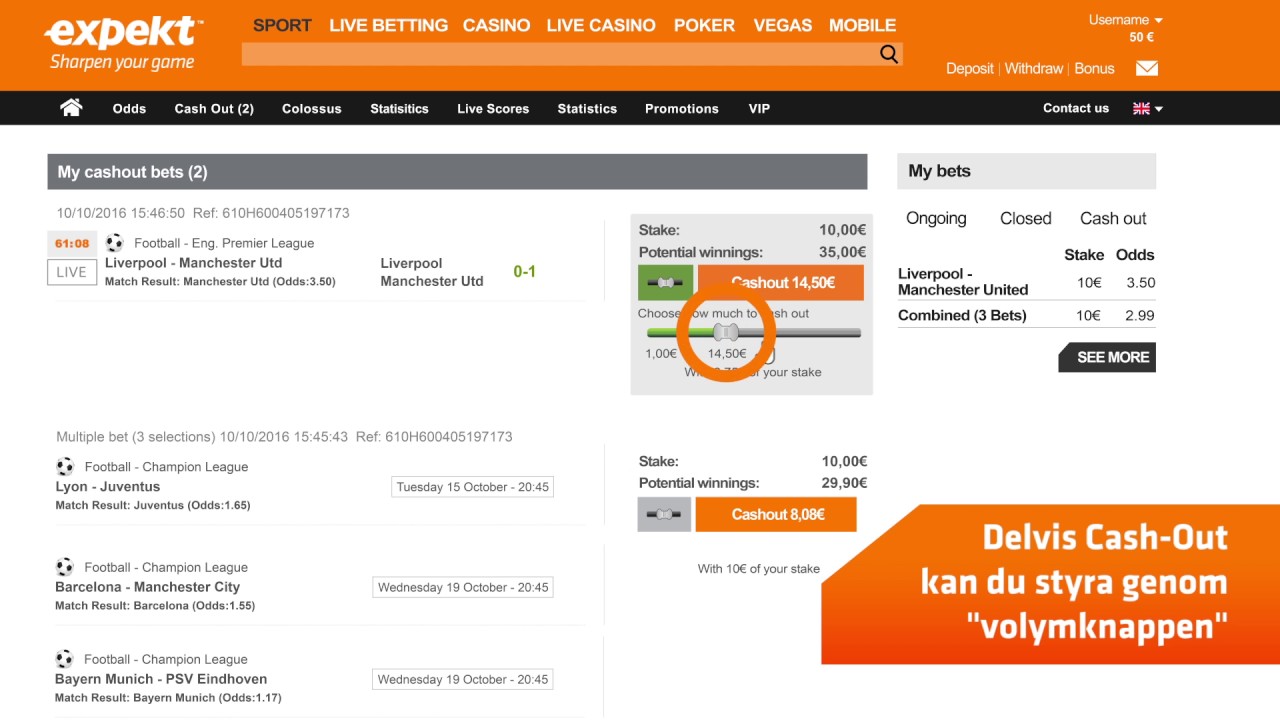This screenshot has width=1280, height=720.
Task: Click Liverpool - Manchester Utd match title
Action: [193, 263]
